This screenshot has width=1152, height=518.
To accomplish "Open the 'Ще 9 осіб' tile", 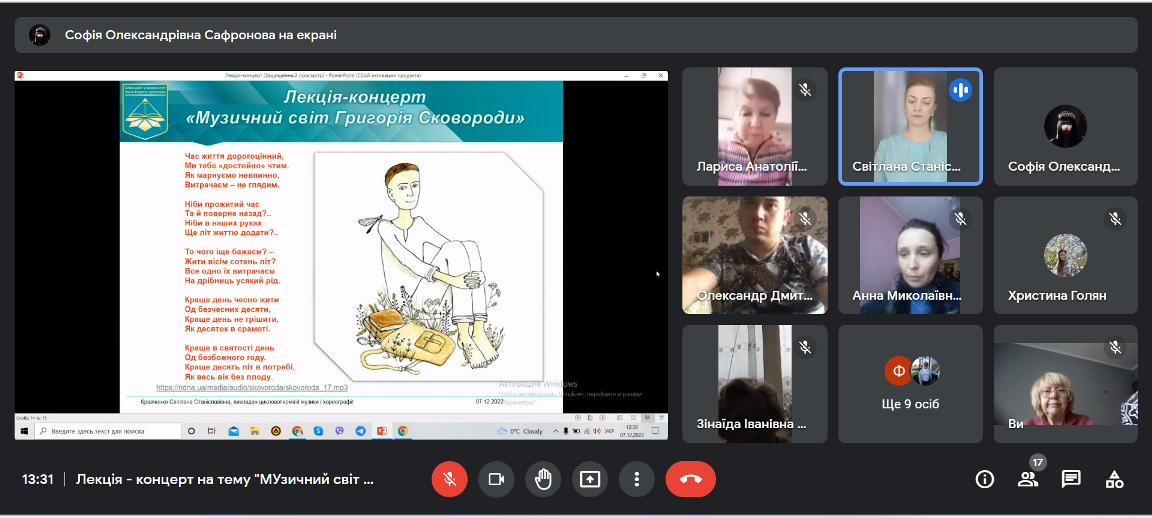I will [910, 384].
